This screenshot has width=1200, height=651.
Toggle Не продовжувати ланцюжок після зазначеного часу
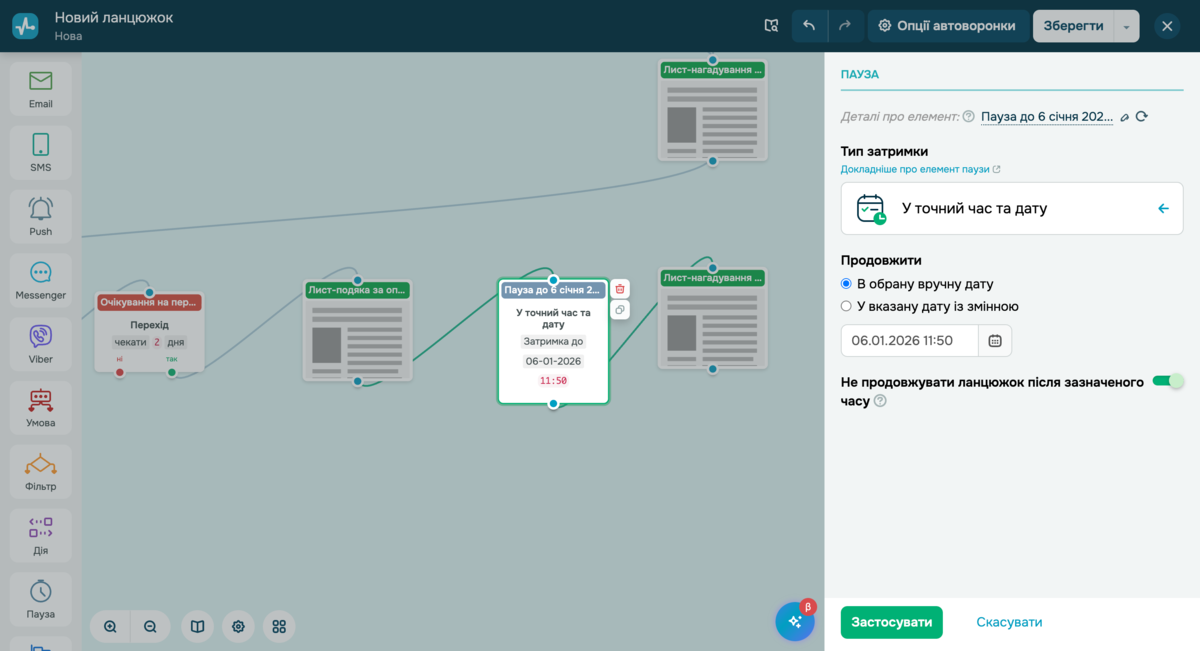click(x=1168, y=381)
